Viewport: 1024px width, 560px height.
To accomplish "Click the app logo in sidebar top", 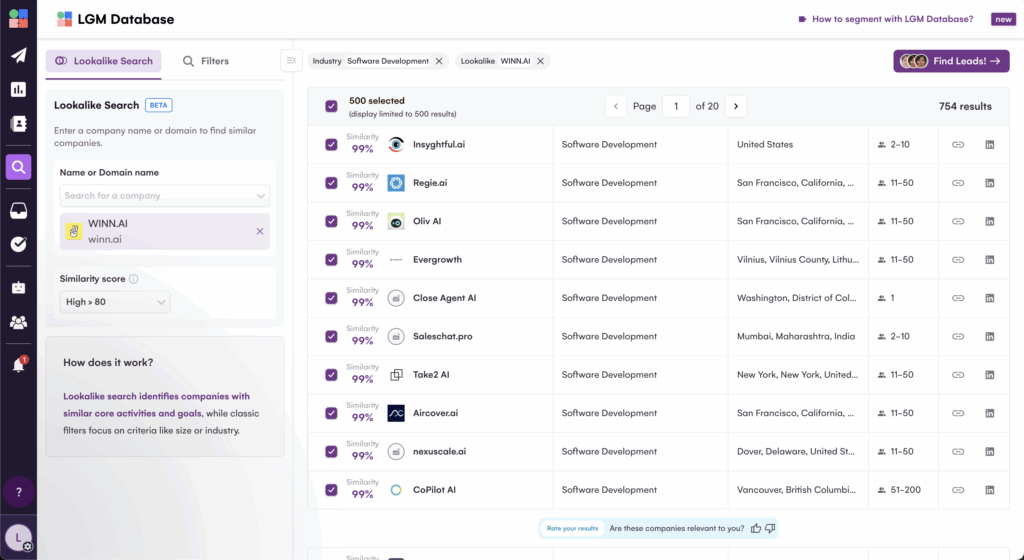I will click(18, 19).
